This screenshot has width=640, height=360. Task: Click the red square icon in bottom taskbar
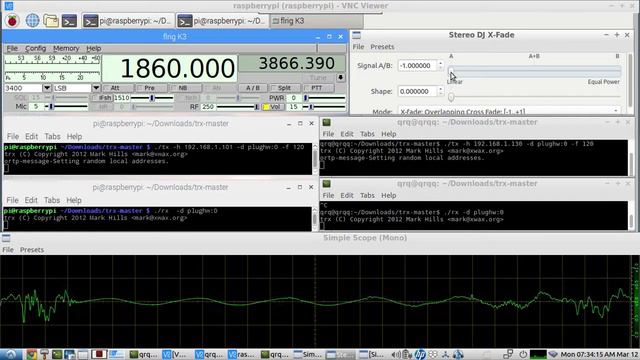[99, 354]
